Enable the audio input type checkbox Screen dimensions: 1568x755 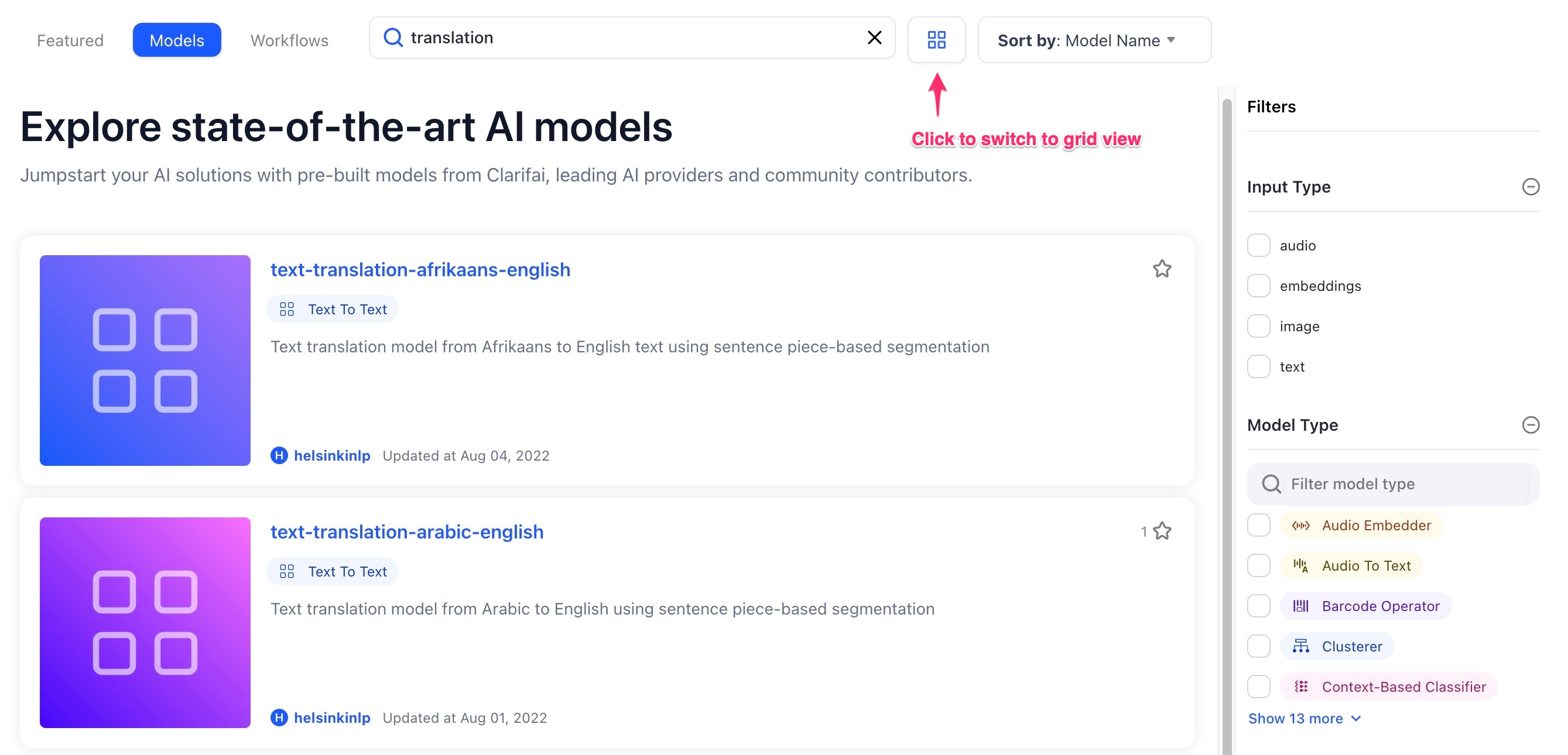[1258, 245]
